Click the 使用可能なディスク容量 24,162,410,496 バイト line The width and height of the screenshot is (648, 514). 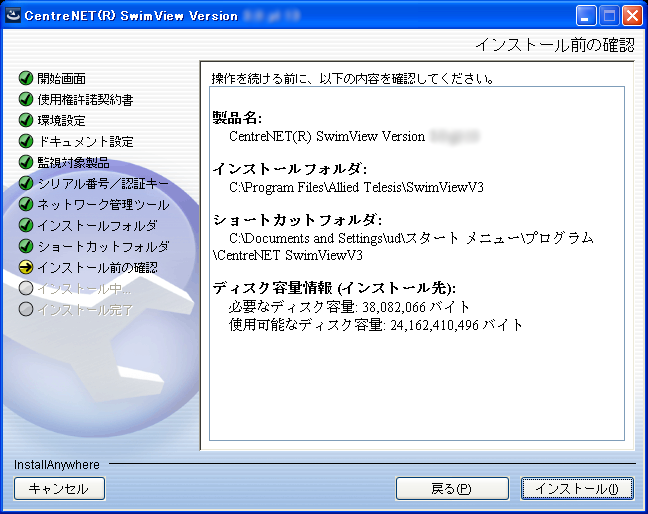tap(376, 325)
